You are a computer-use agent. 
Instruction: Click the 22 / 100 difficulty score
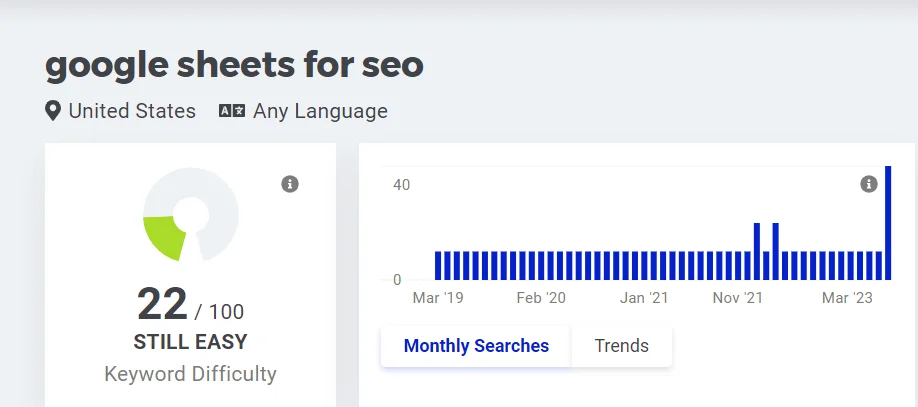[x=190, y=304]
